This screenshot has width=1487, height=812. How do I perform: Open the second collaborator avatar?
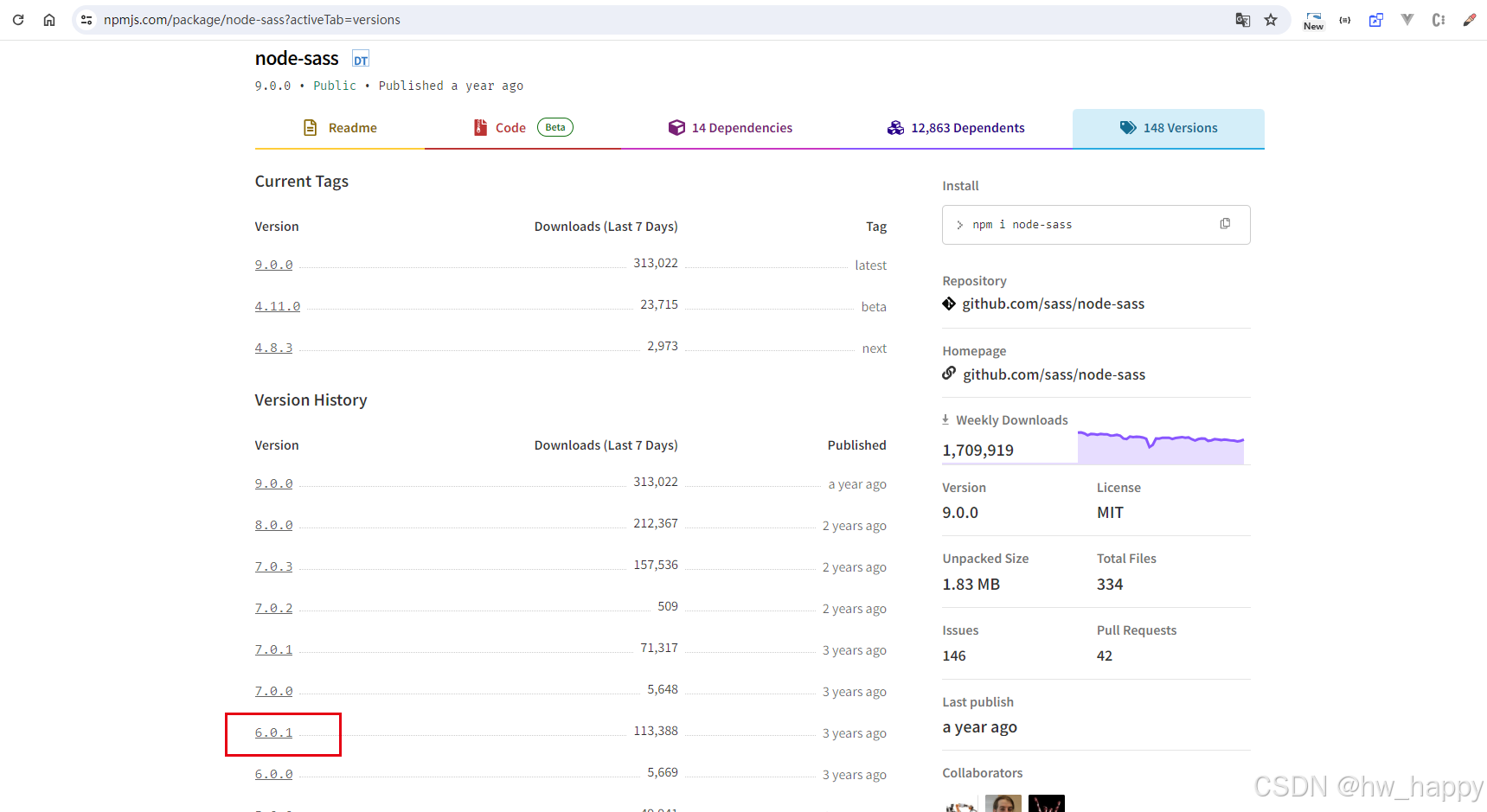tap(1003, 803)
